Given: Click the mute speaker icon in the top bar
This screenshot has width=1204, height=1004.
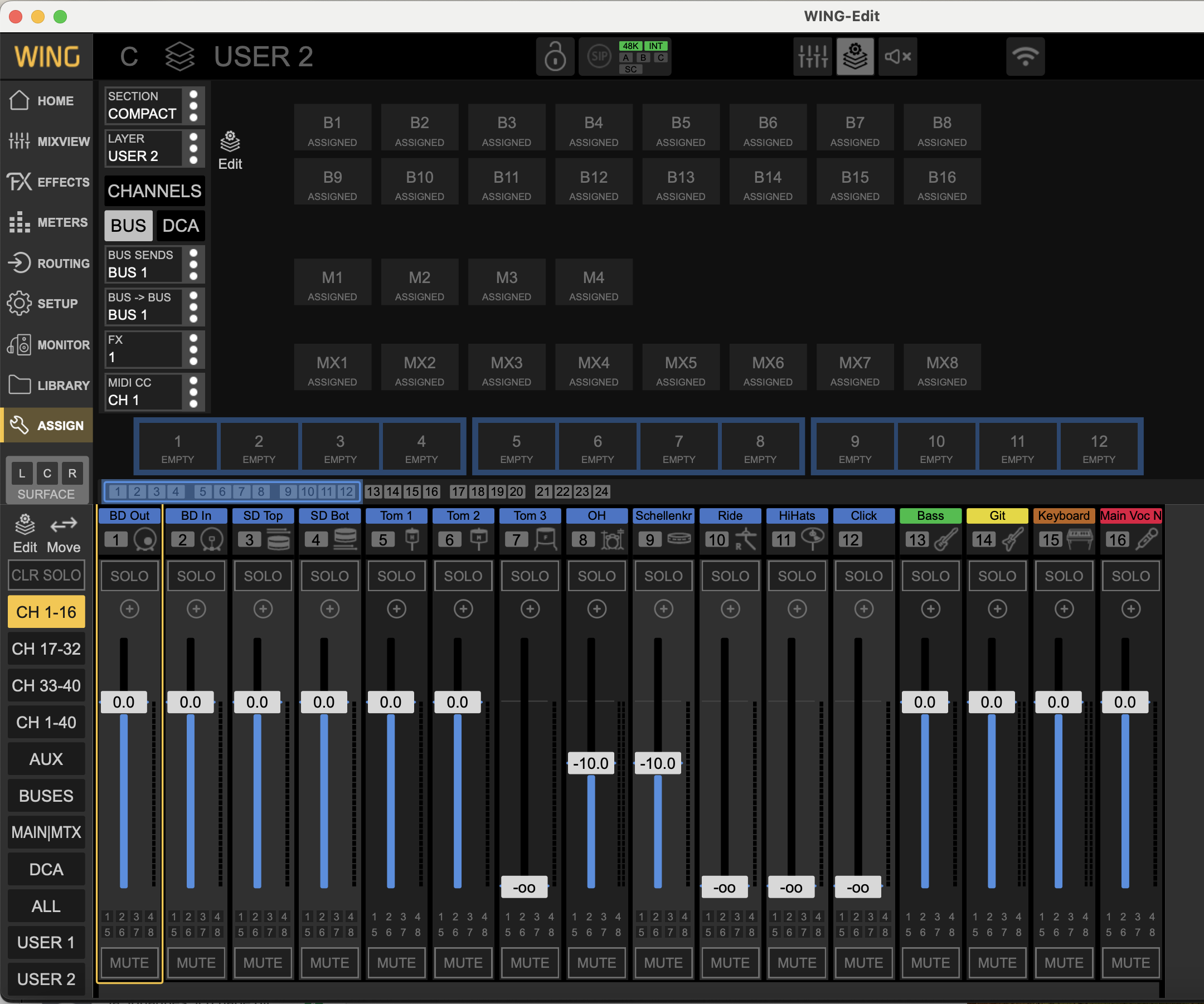Looking at the screenshot, I should point(897,56).
